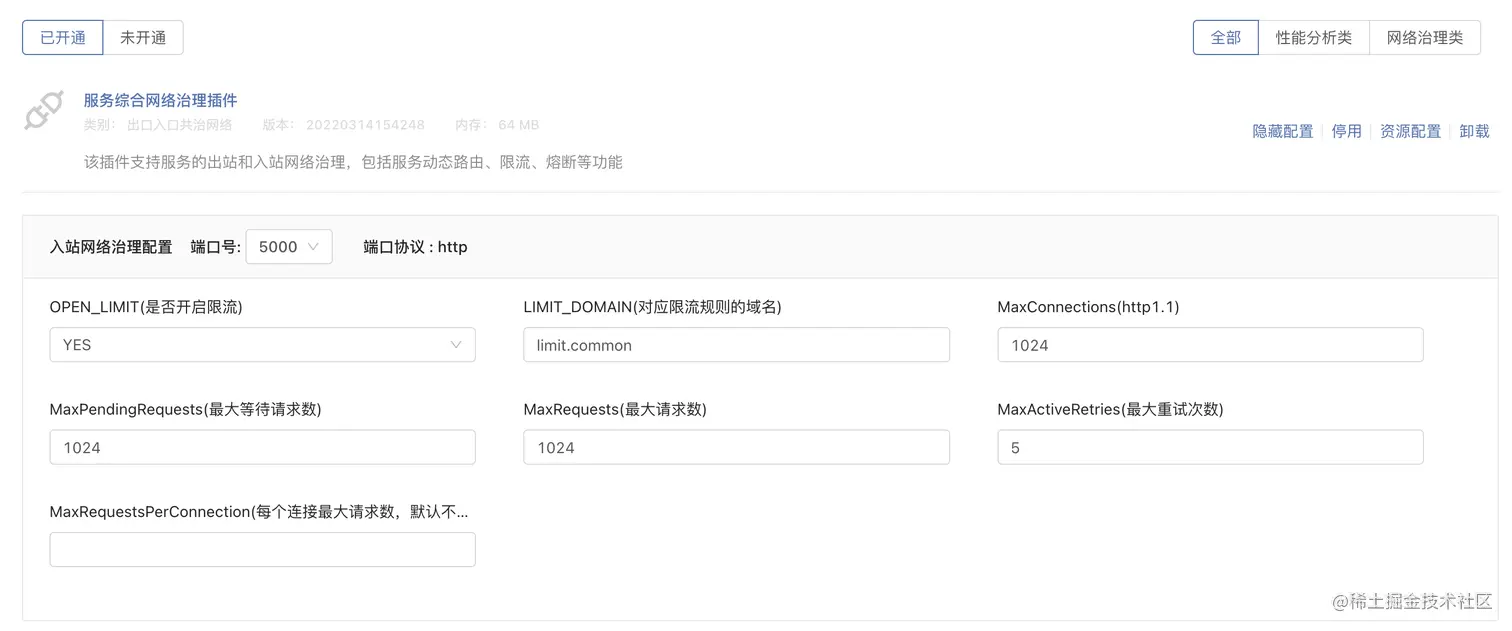Switch to the 未开通 tab

point(143,37)
